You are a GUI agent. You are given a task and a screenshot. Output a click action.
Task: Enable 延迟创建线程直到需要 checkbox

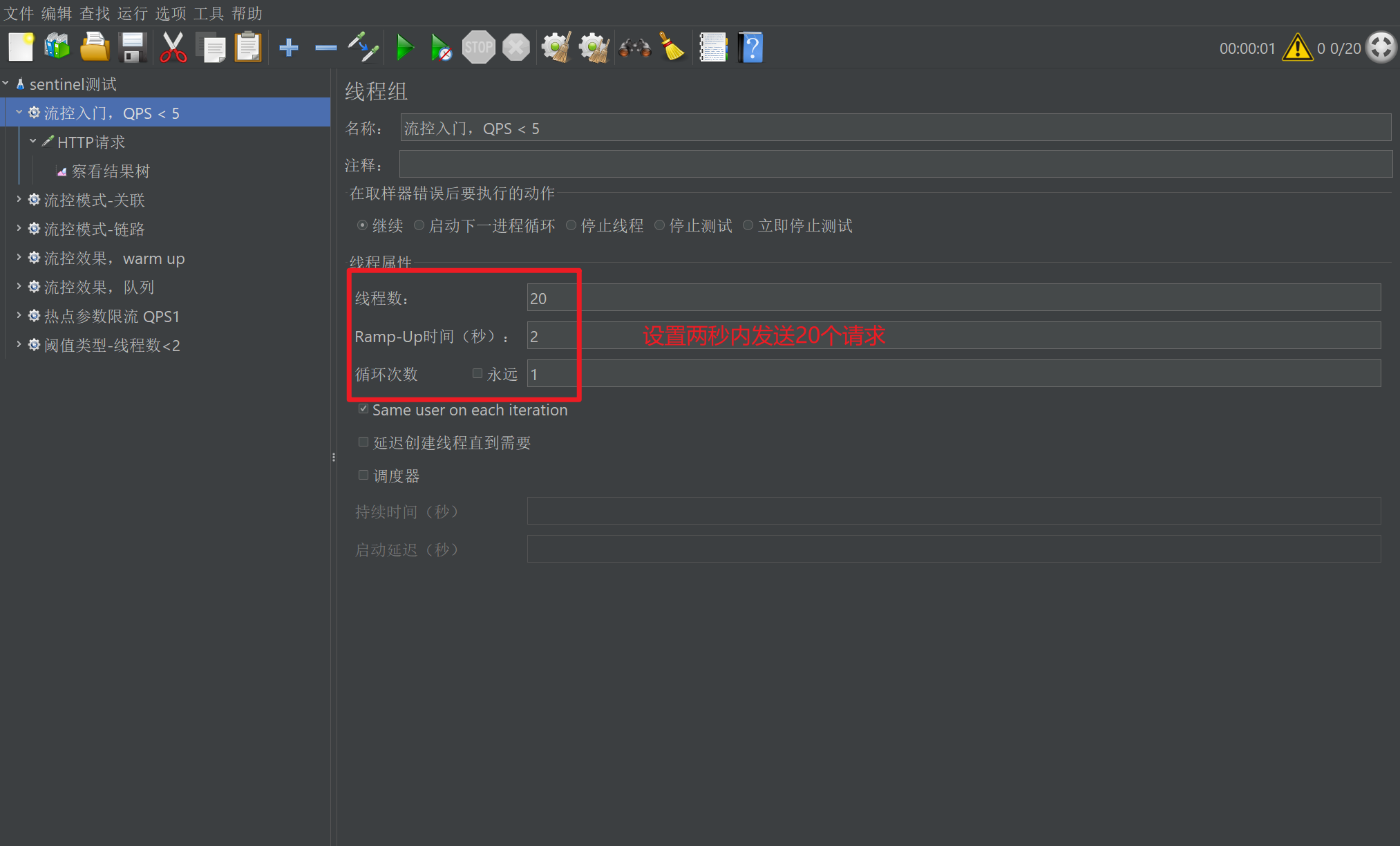pos(363,442)
